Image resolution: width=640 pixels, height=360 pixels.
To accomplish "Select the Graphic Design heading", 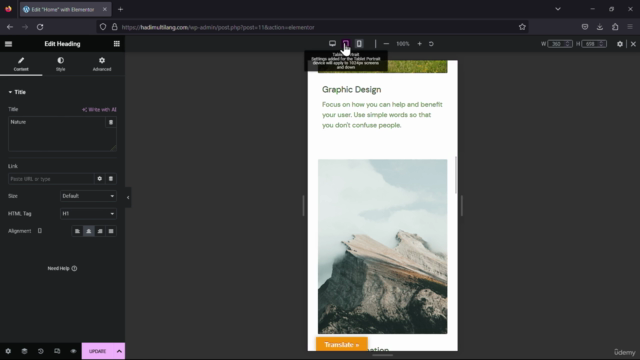I will click(351, 89).
